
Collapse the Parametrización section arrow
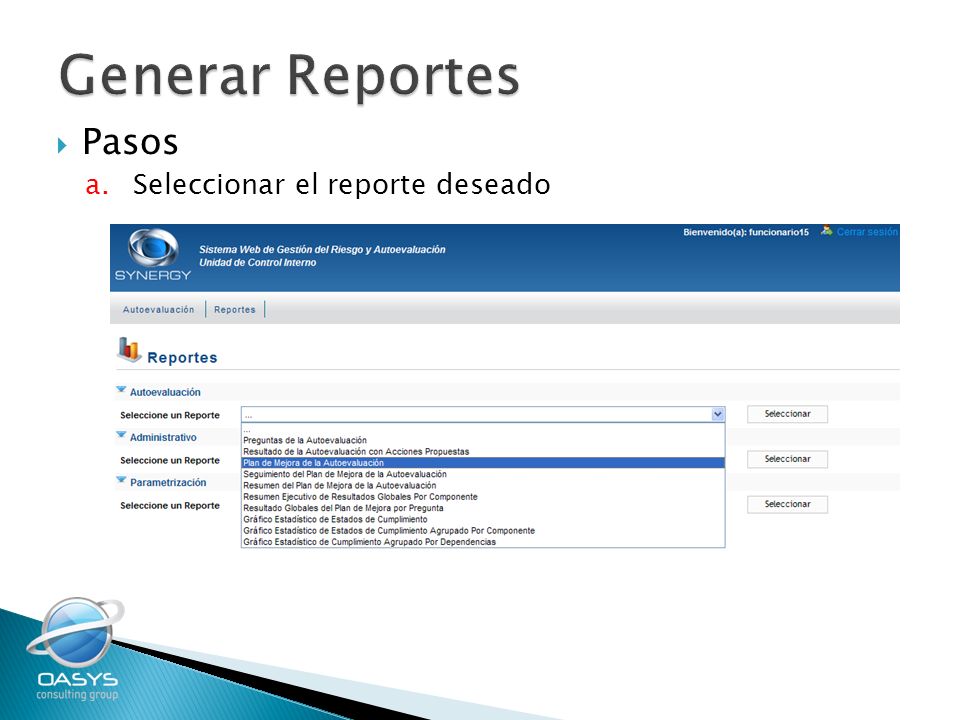(x=121, y=481)
